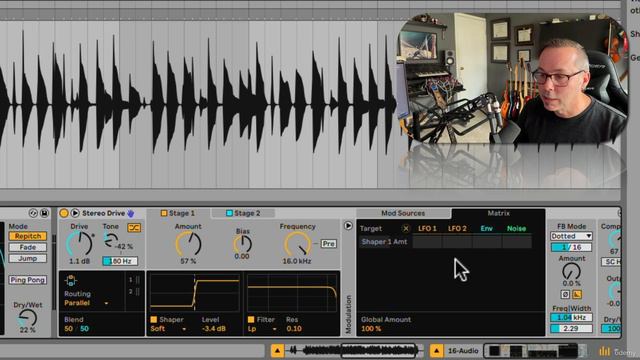
Task: Select Repitch delay mode
Action: [x=28, y=236]
